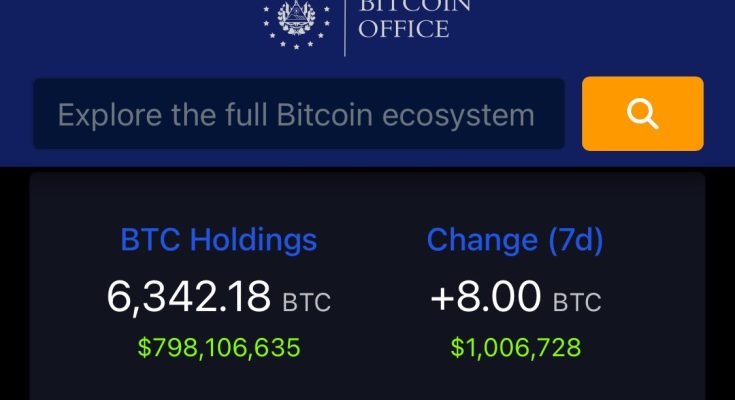This screenshot has width=735, height=400.
Task: Focus the Explore the full Bitcoin ecosystem field
Action: pyautogui.click(x=298, y=115)
